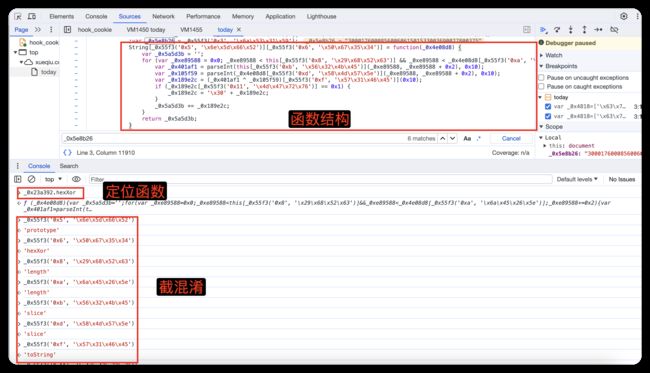Show the console sidebar icon
This screenshot has width=650, height=373.
pyautogui.click(x=18, y=179)
